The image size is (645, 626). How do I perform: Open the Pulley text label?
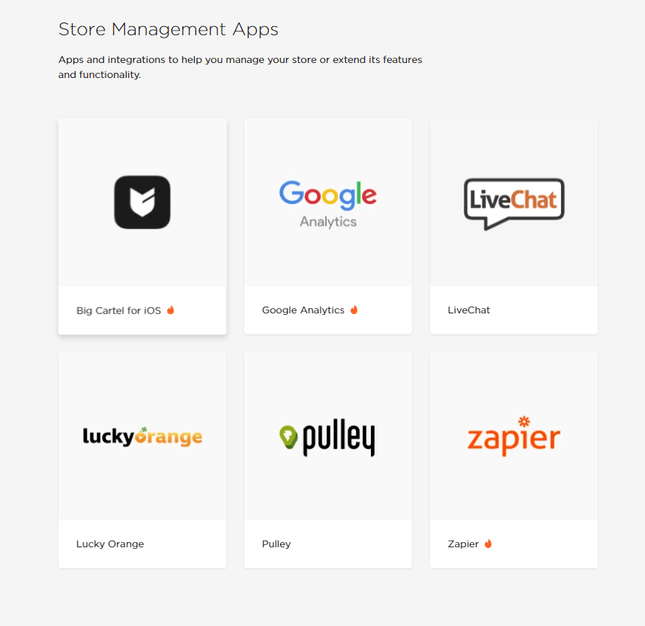click(x=276, y=544)
